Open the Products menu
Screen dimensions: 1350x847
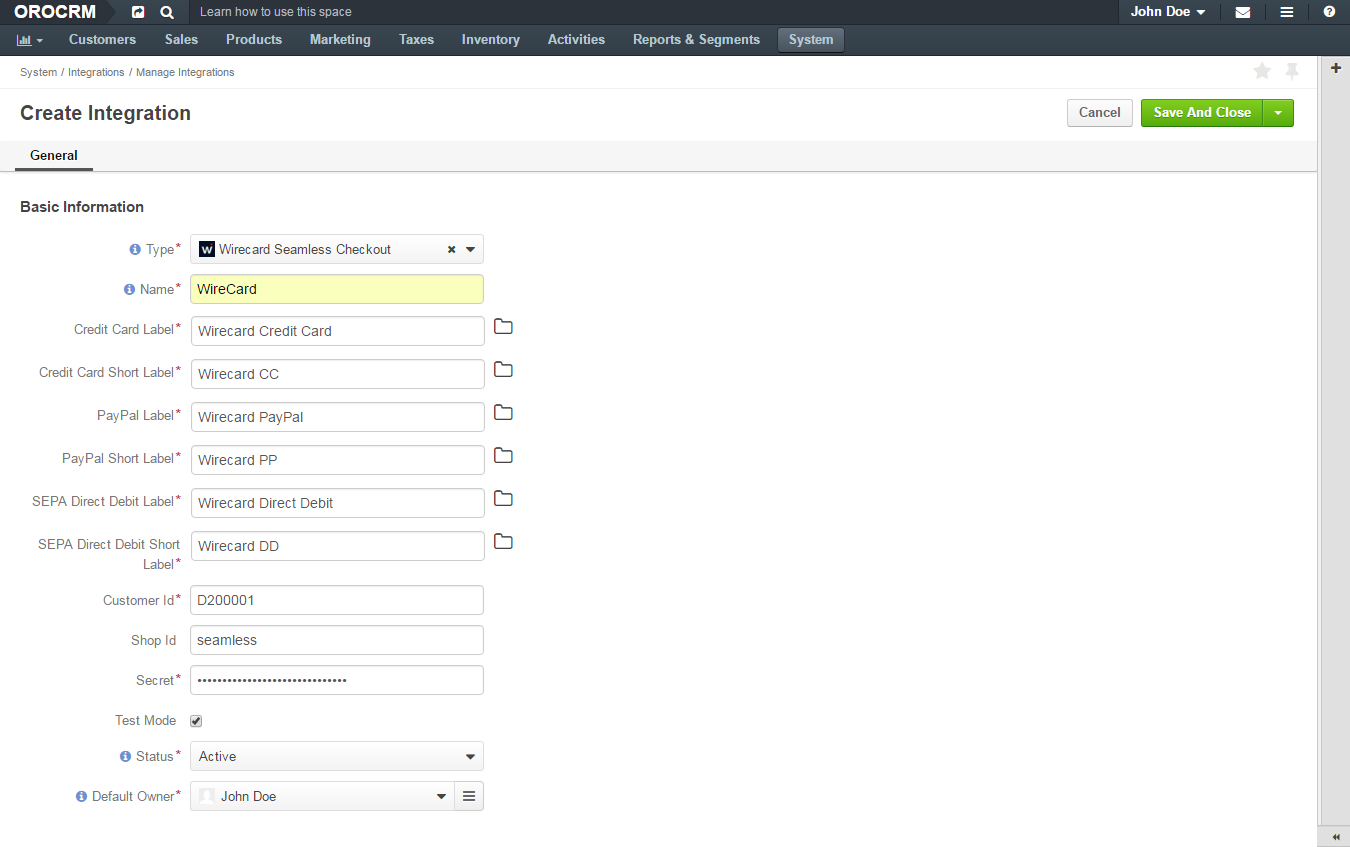tap(254, 40)
